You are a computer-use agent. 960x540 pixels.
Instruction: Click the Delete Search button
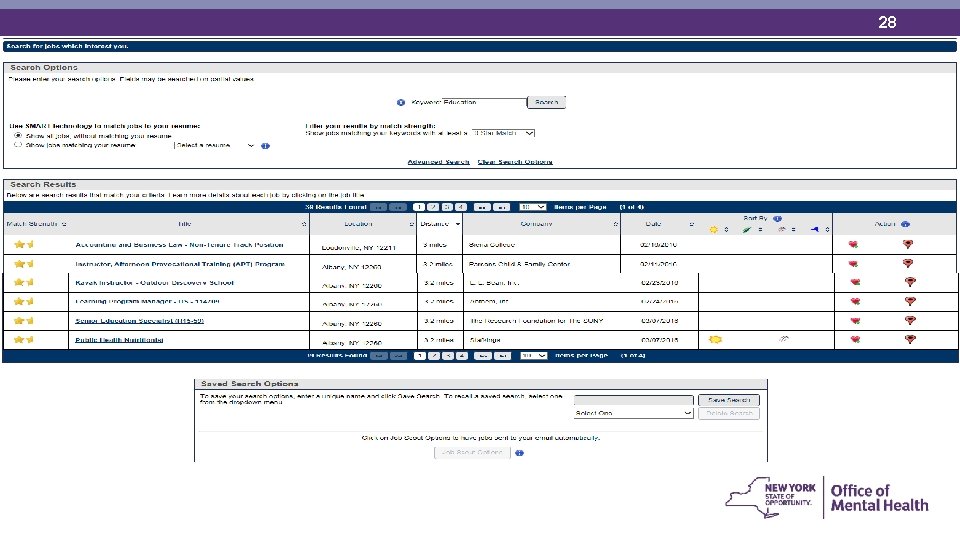tap(729, 413)
